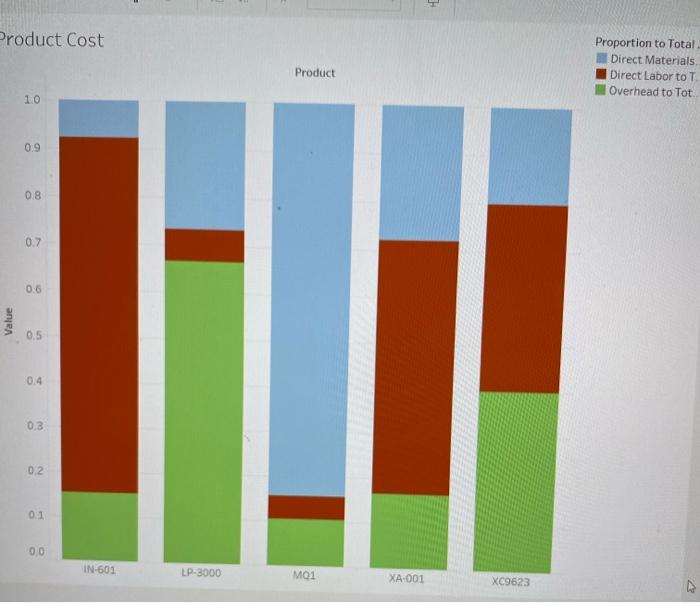Click the '0.6' value axis tick
This screenshot has height=603, width=700.
[34, 289]
